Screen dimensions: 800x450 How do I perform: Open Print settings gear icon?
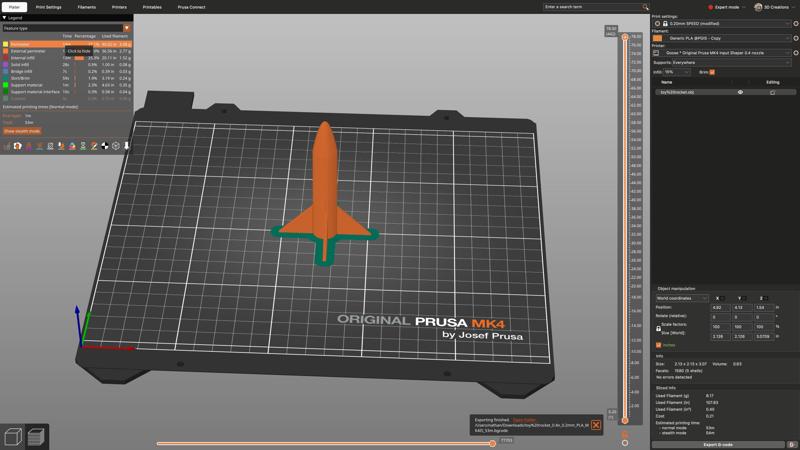tap(796, 23)
